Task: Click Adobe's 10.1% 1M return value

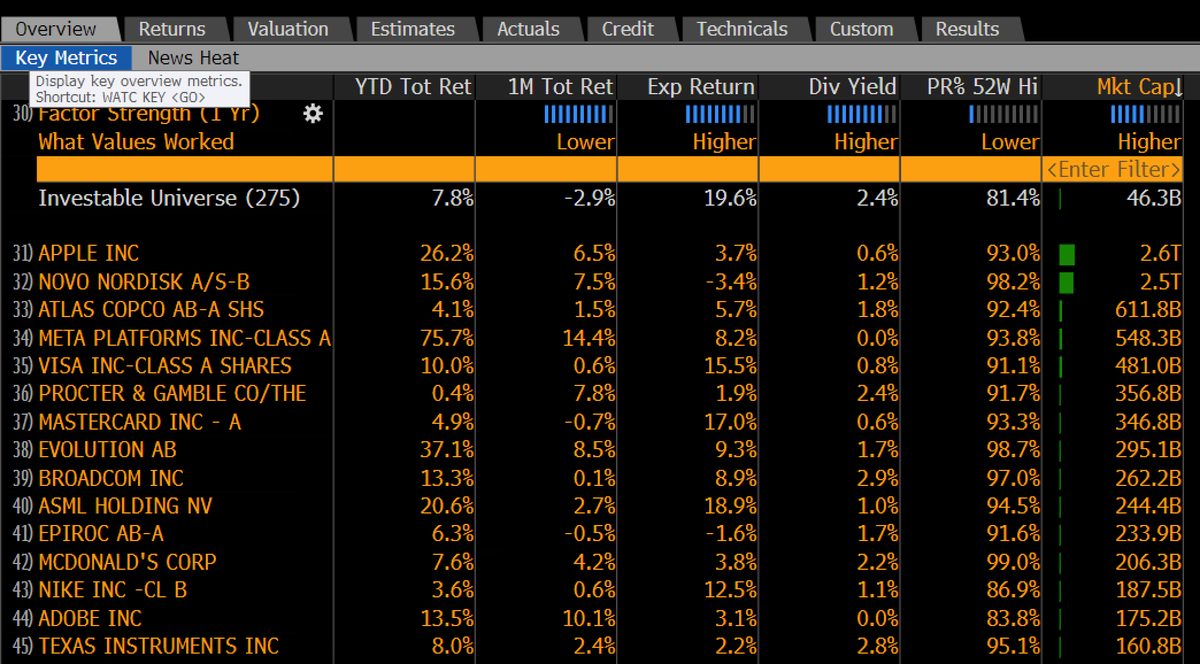Action: 588,618
